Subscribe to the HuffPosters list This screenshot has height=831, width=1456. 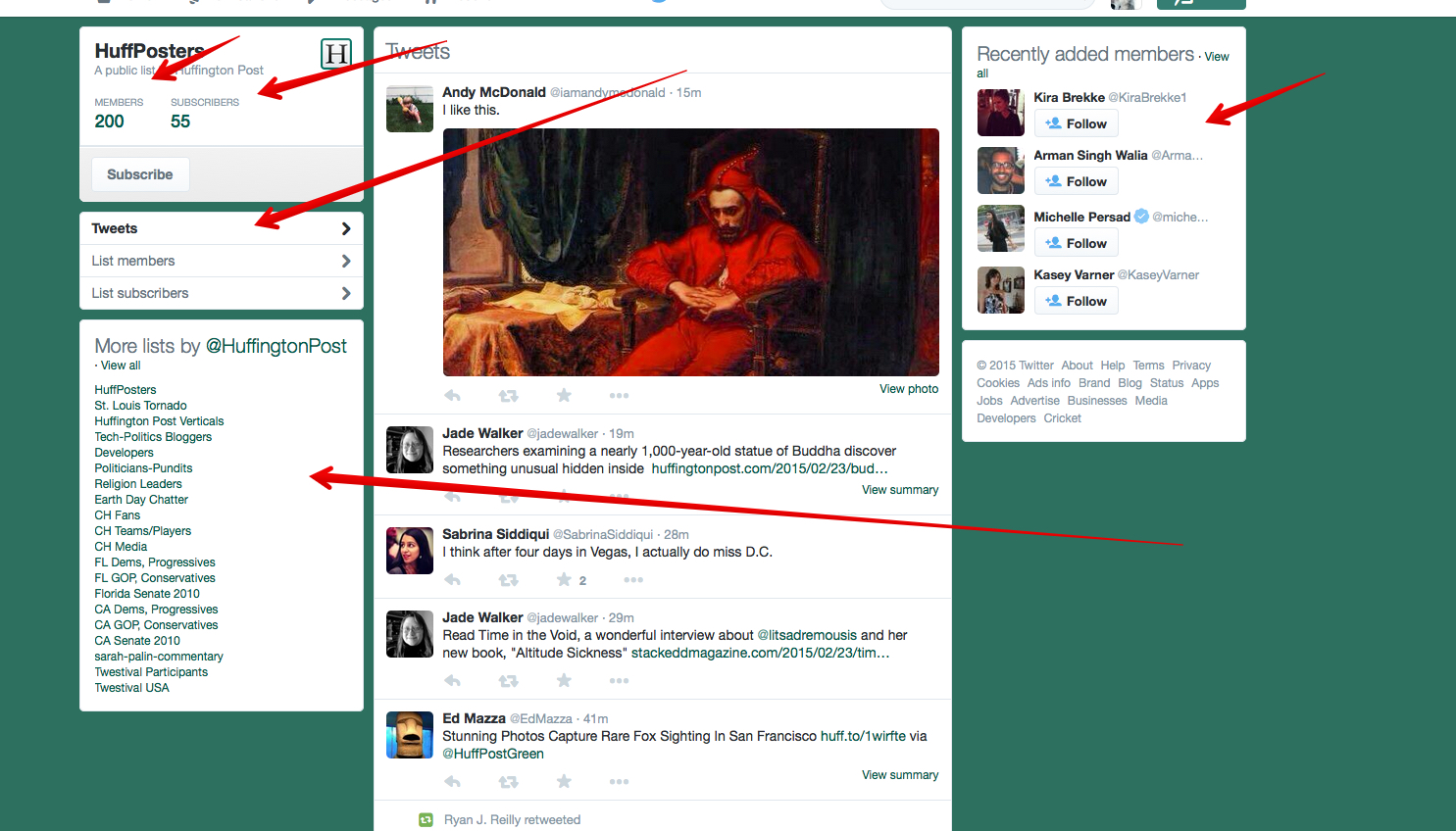point(139,174)
